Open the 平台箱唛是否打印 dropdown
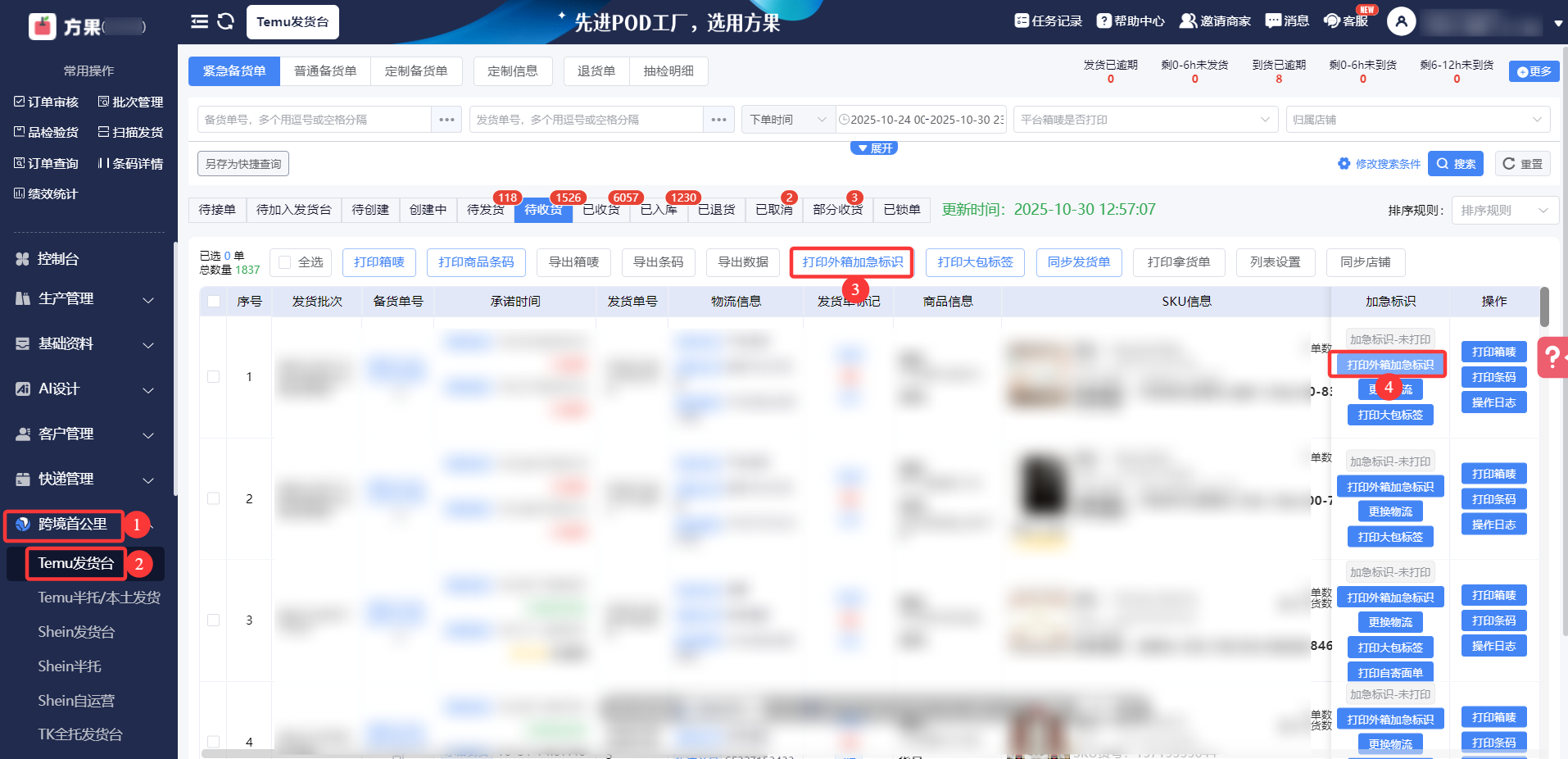Viewport: 1568px width, 759px height. (1145, 120)
